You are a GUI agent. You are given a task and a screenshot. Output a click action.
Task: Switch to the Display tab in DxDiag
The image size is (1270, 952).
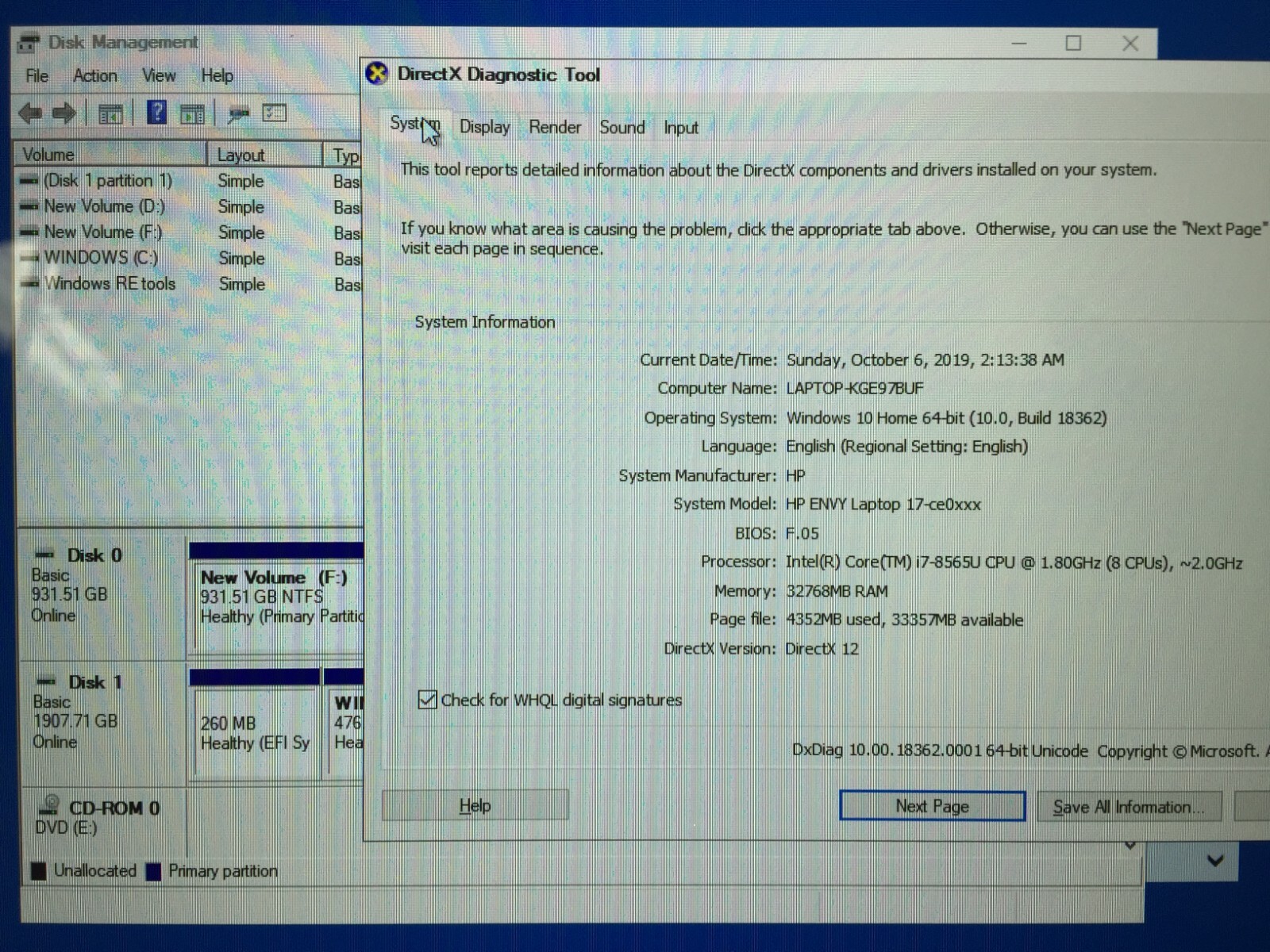click(484, 127)
